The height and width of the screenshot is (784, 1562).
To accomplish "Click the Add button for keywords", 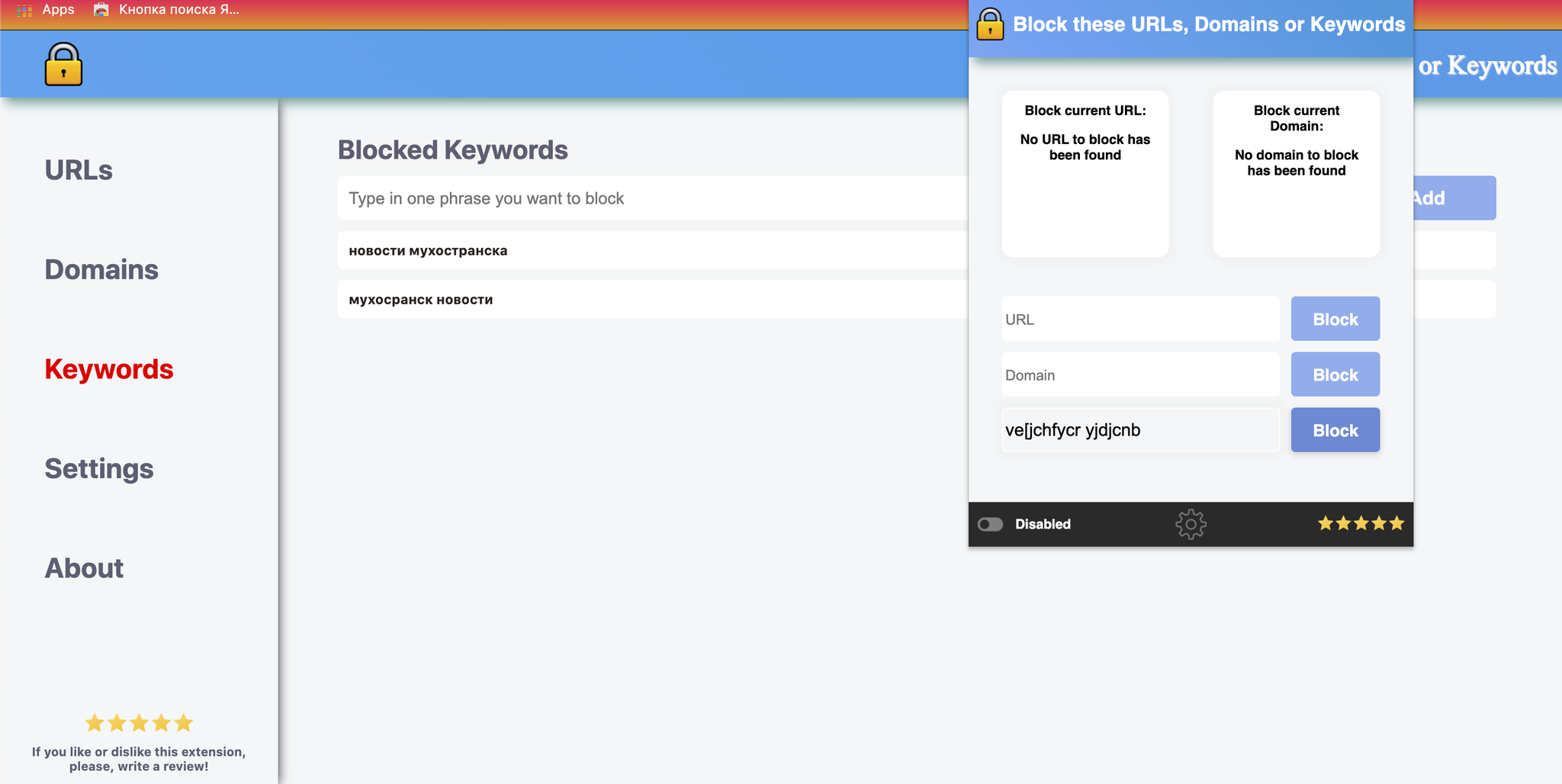I will 1454,198.
